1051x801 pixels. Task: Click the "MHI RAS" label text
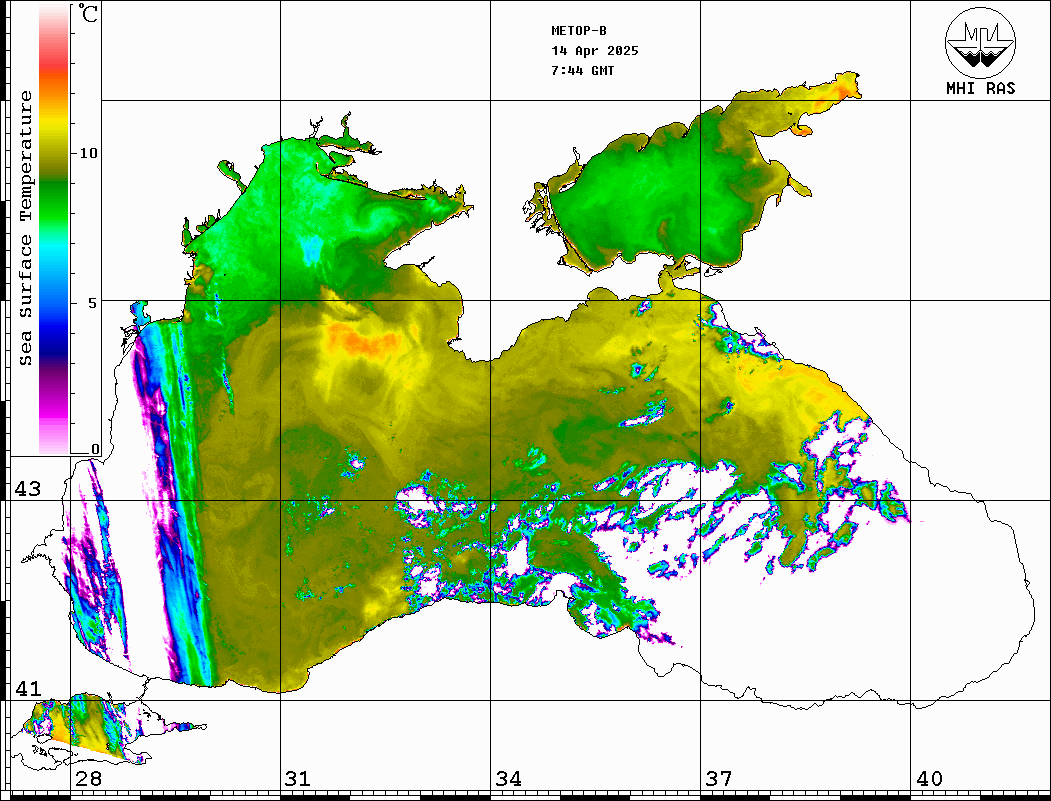click(981, 88)
